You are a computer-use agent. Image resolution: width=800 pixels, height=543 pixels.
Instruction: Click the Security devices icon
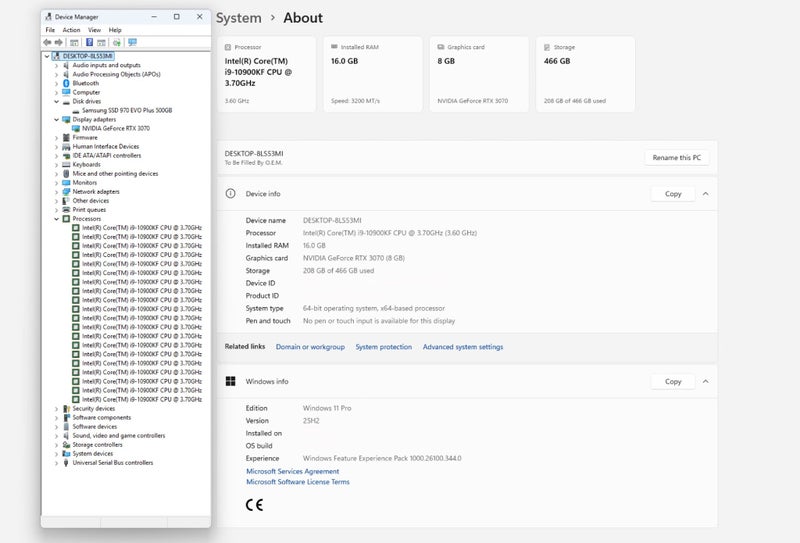coord(66,409)
